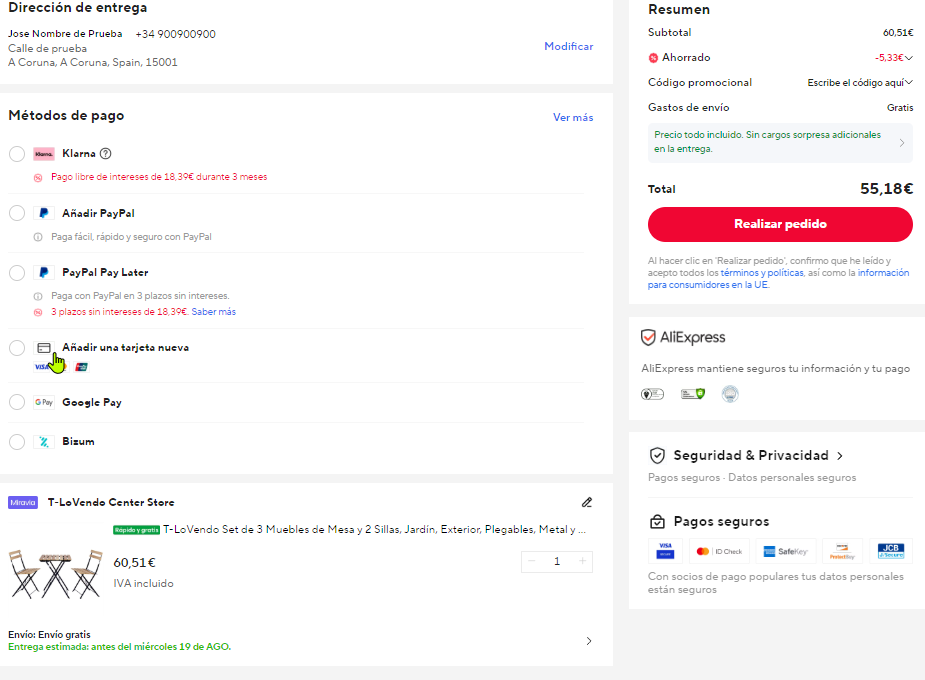The width and height of the screenshot is (925, 680).
Task: Click the Visa Secure payment logo
Action: click(x=665, y=551)
